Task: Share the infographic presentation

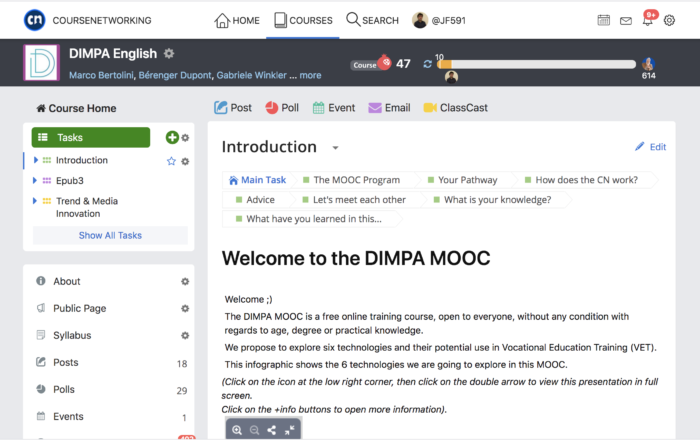Action: coord(271,430)
